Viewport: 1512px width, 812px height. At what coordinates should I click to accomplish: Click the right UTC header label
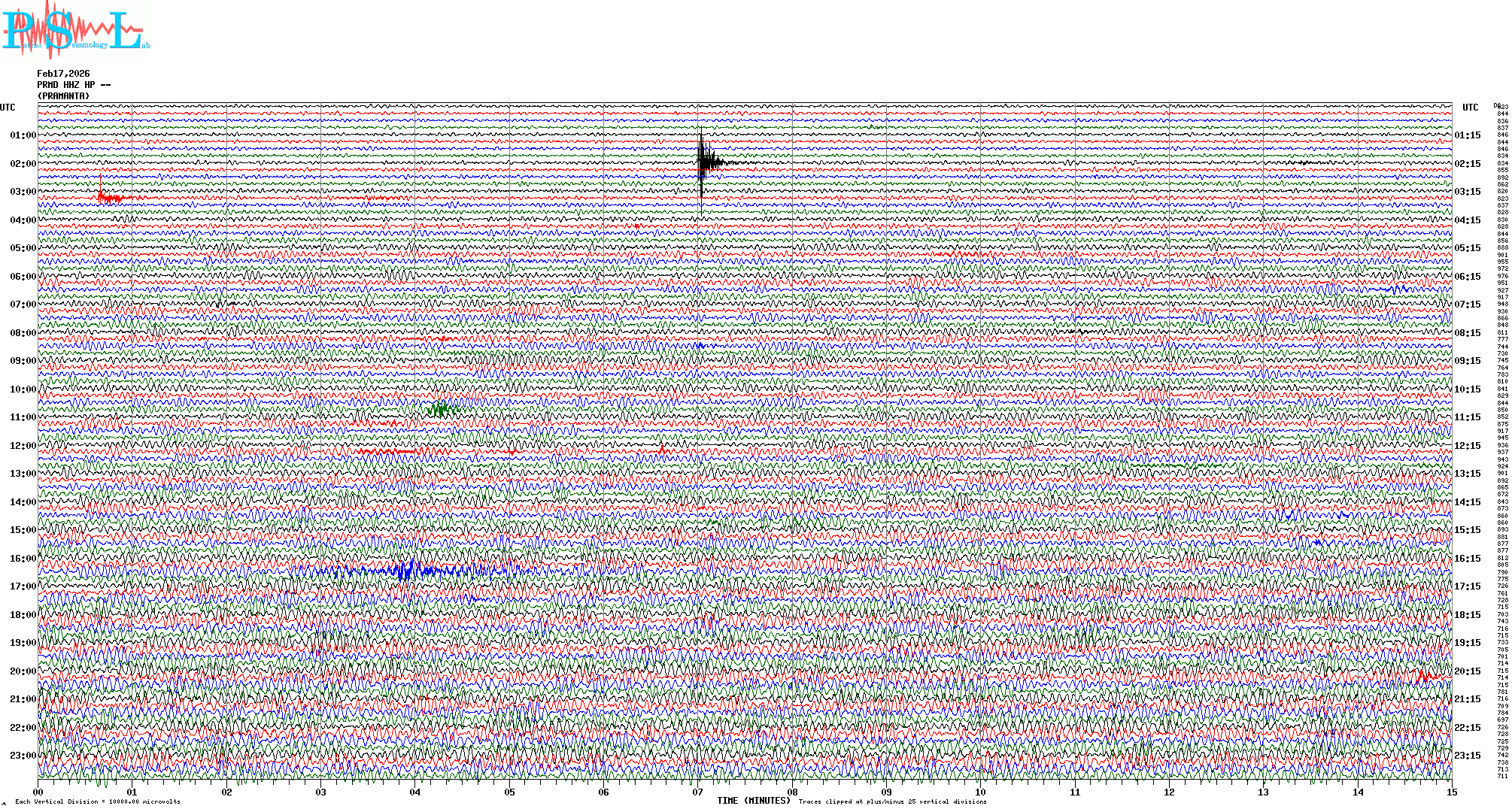click(1471, 108)
